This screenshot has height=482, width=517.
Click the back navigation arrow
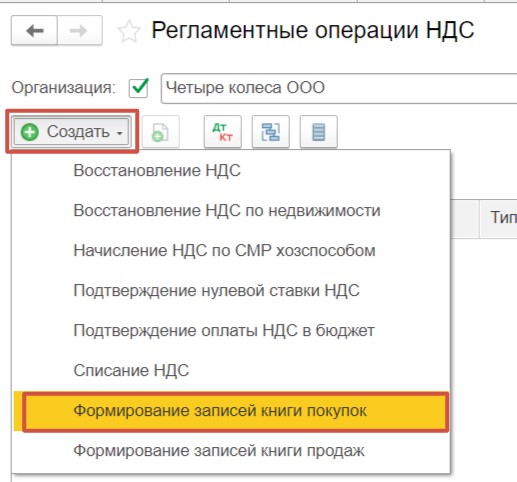pyautogui.click(x=34, y=31)
